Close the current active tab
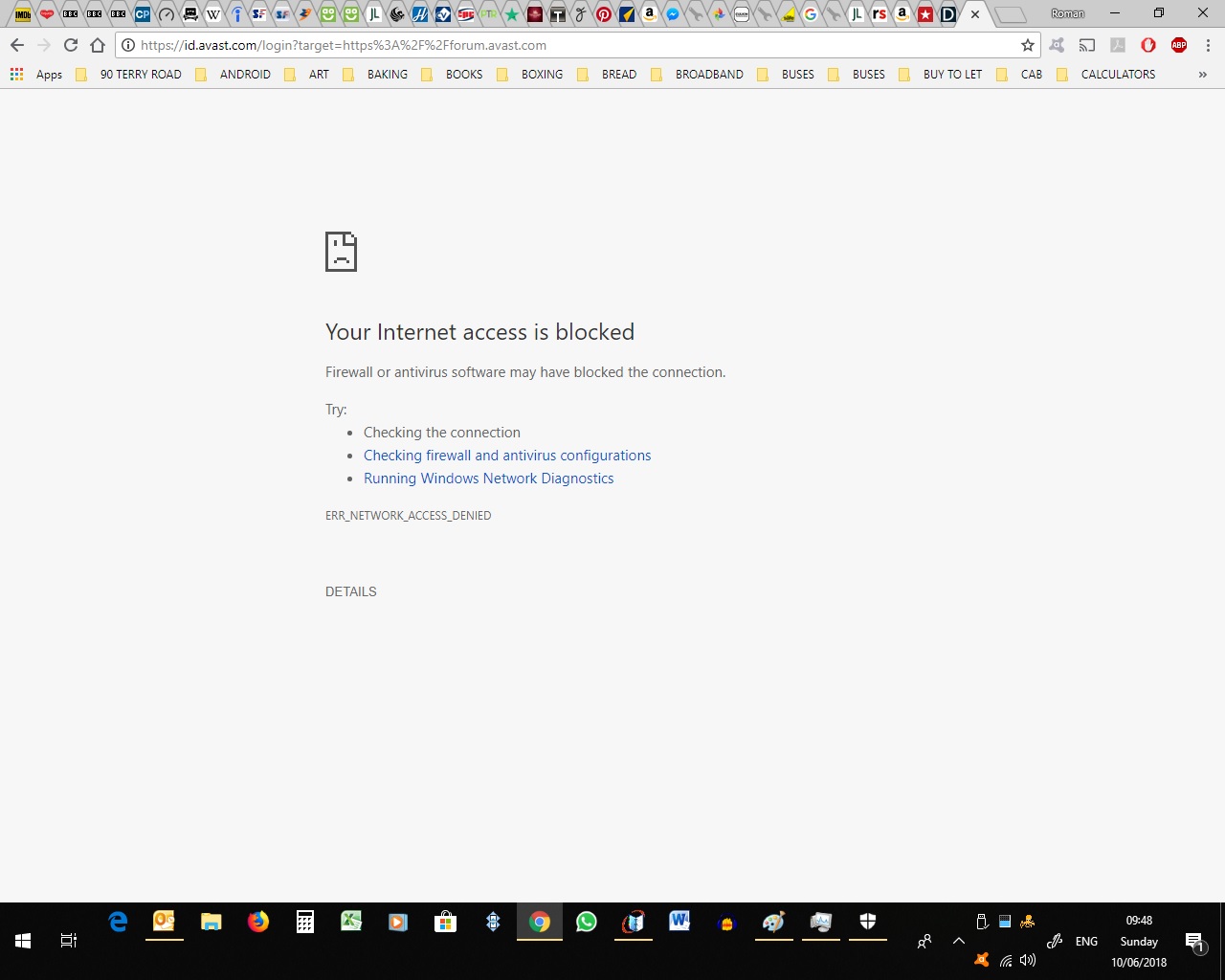The image size is (1225, 980). point(975,14)
